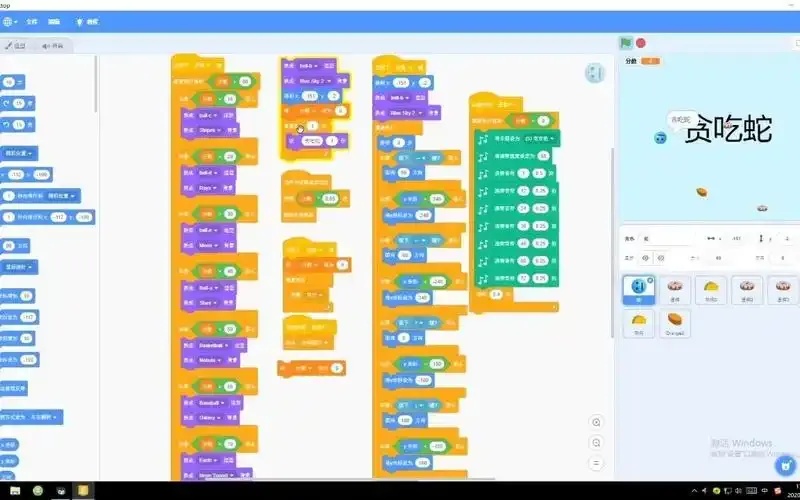This screenshot has height=500, width=800.
Task: Open the ball-c costume dropdown
Action: 209,115
